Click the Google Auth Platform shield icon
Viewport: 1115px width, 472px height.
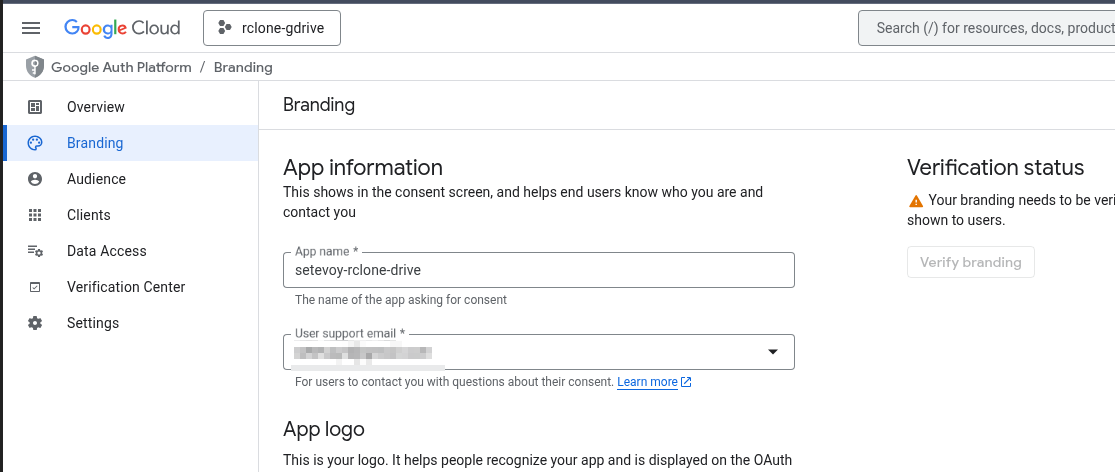(35, 67)
